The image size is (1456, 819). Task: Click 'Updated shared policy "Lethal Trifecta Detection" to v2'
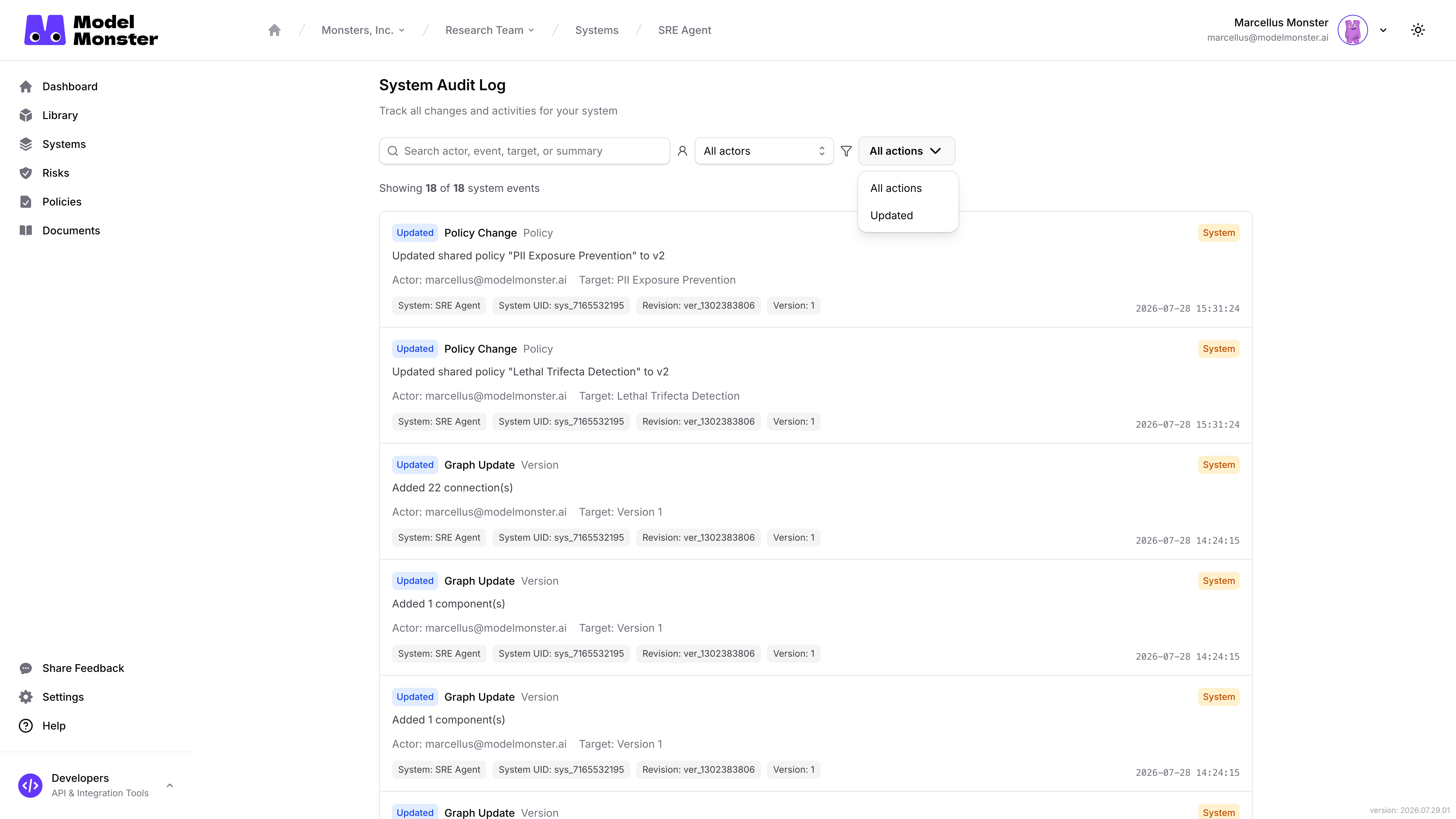tap(530, 371)
